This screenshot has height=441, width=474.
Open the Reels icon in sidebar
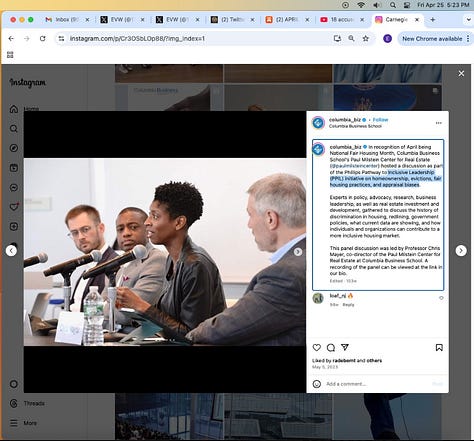[14, 168]
